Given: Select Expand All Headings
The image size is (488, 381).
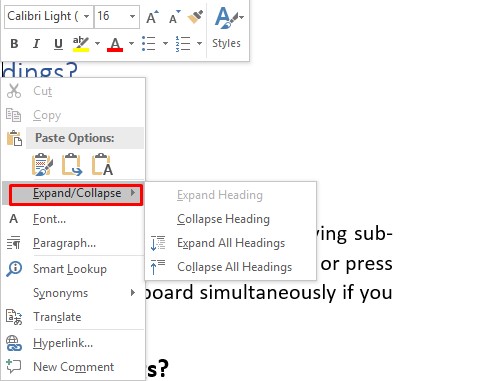Looking at the screenshot, I should click(231, 243).
